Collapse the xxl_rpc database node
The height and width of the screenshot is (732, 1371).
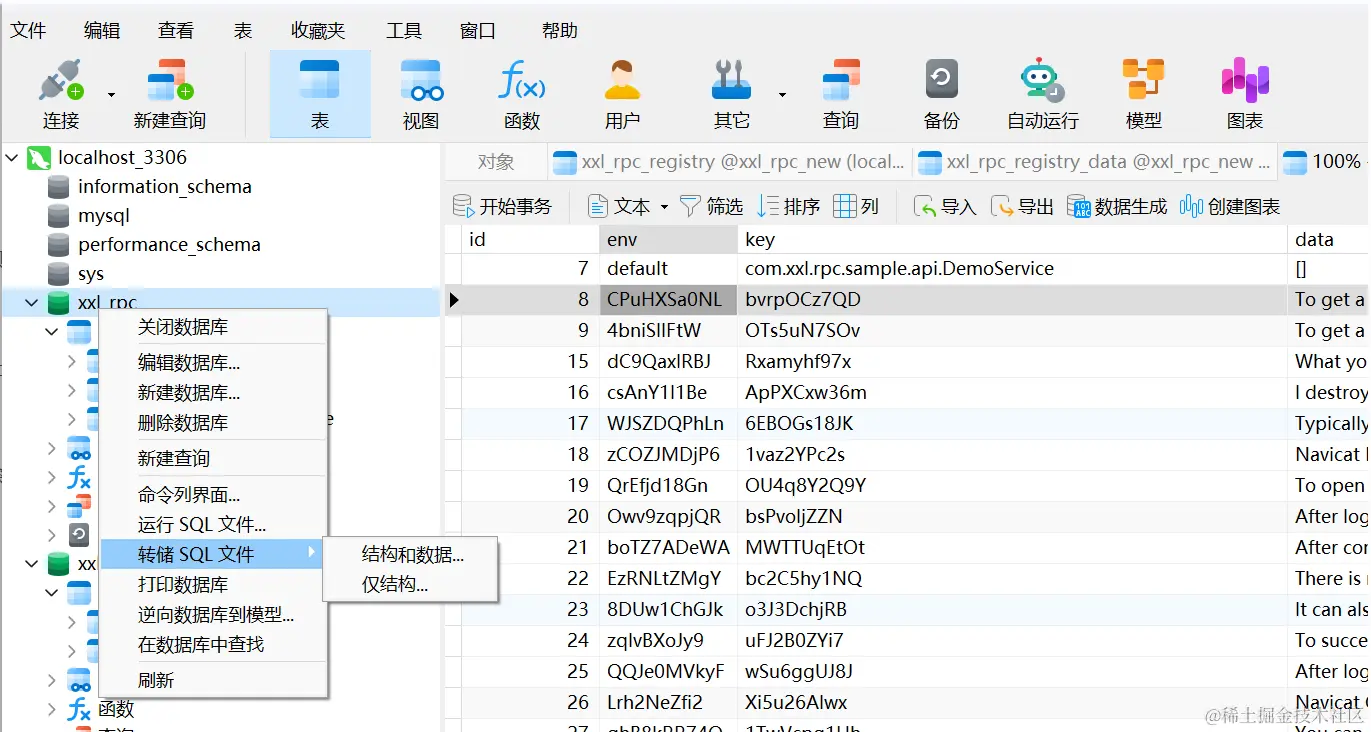(x=32, y=302)
